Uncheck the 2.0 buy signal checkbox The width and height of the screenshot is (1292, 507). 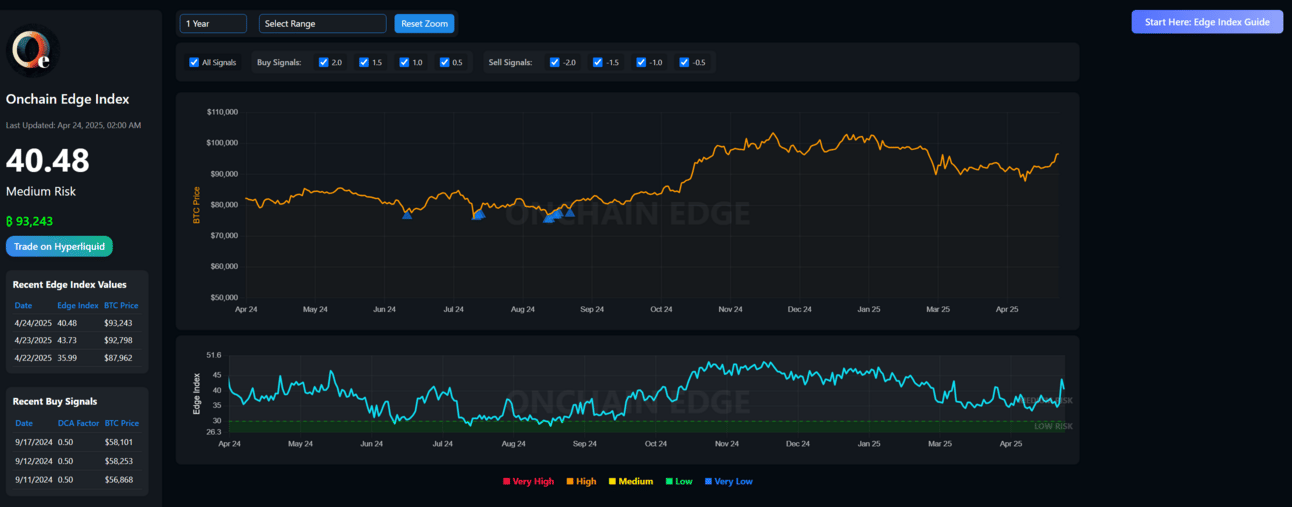tap(324, 63)
